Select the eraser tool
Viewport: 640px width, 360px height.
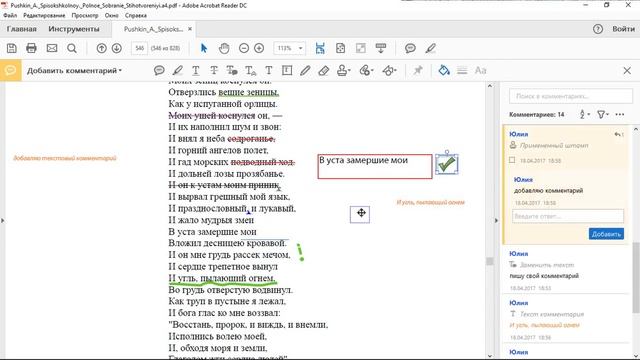pyautogui.click(x=324, y=71)
